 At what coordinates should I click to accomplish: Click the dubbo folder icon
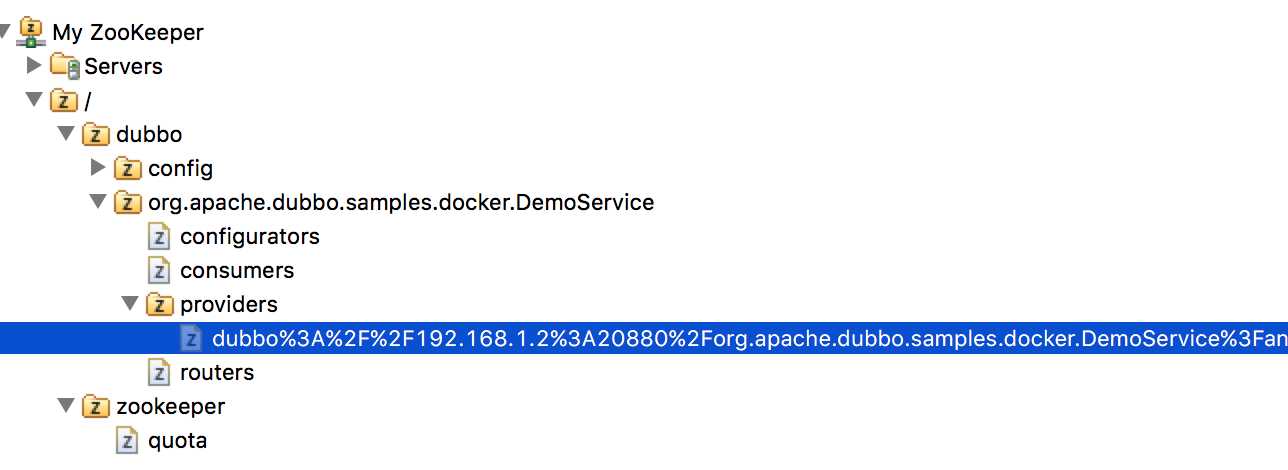coord(96,135)
